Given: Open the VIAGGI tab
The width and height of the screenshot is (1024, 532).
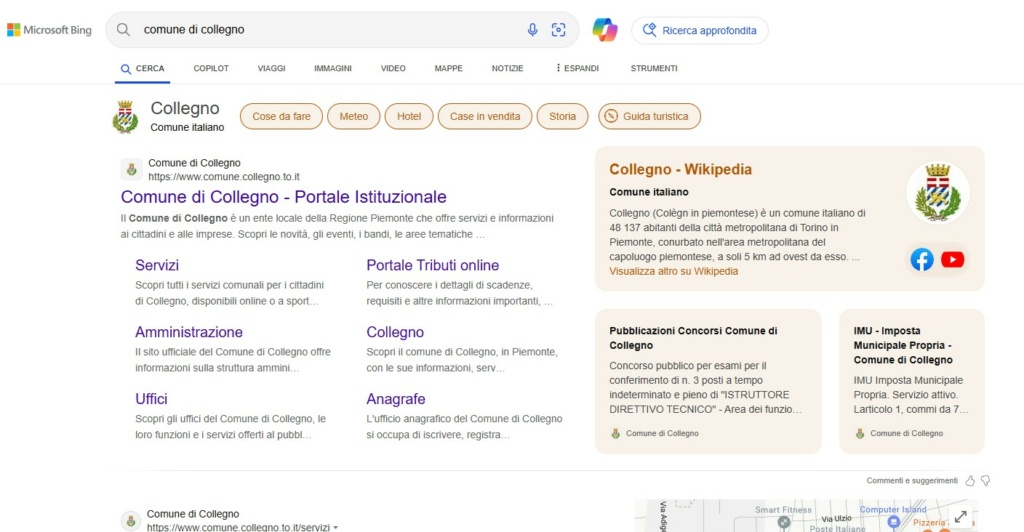Looking at the screenshot, I should pos(271,68).
